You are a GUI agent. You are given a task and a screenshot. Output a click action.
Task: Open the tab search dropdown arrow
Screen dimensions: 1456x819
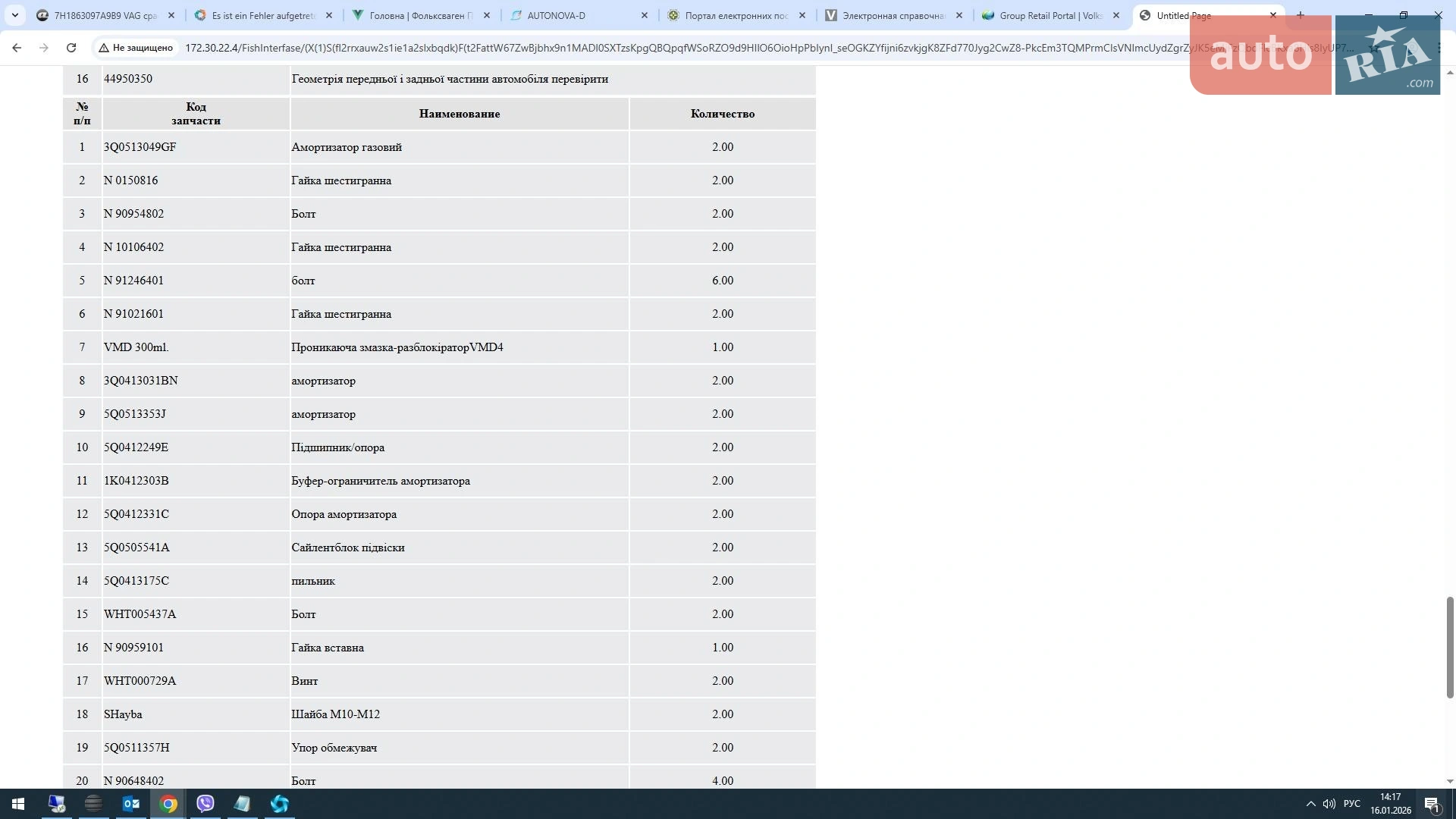[x=15, y=15]
